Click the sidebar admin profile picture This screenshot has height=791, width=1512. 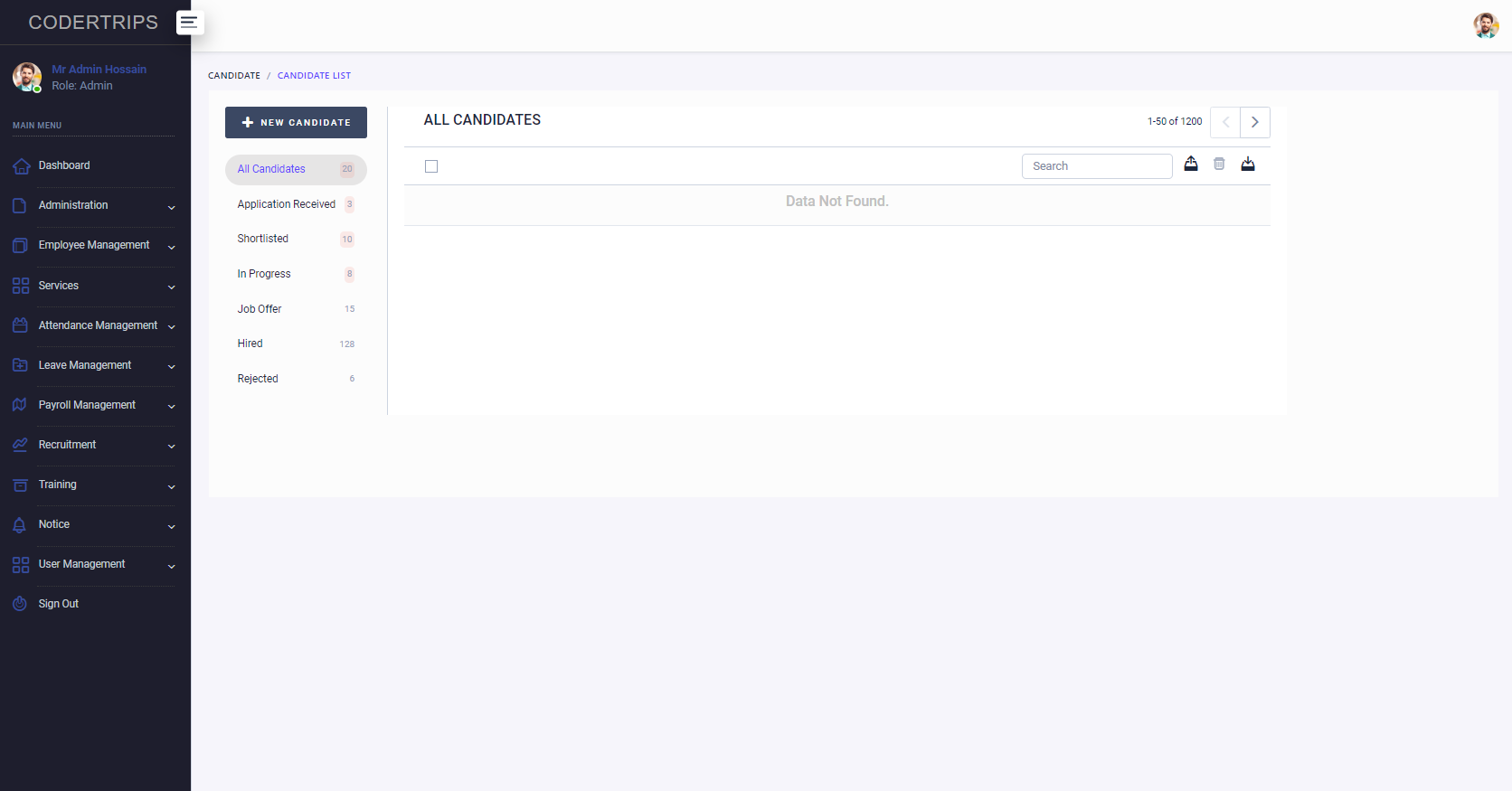27,77
